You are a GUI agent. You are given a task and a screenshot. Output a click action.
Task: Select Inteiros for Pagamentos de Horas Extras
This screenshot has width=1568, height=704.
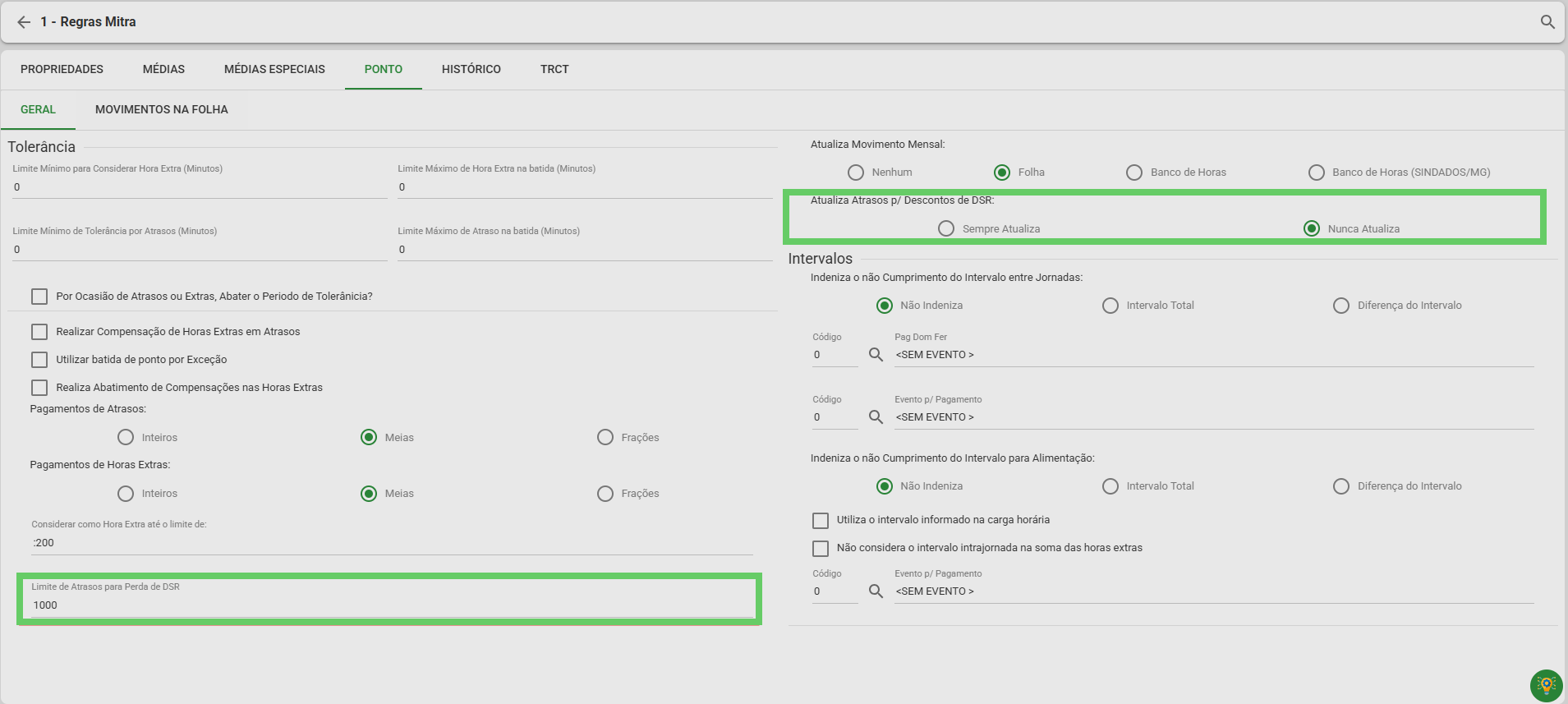tap(126, 493)
